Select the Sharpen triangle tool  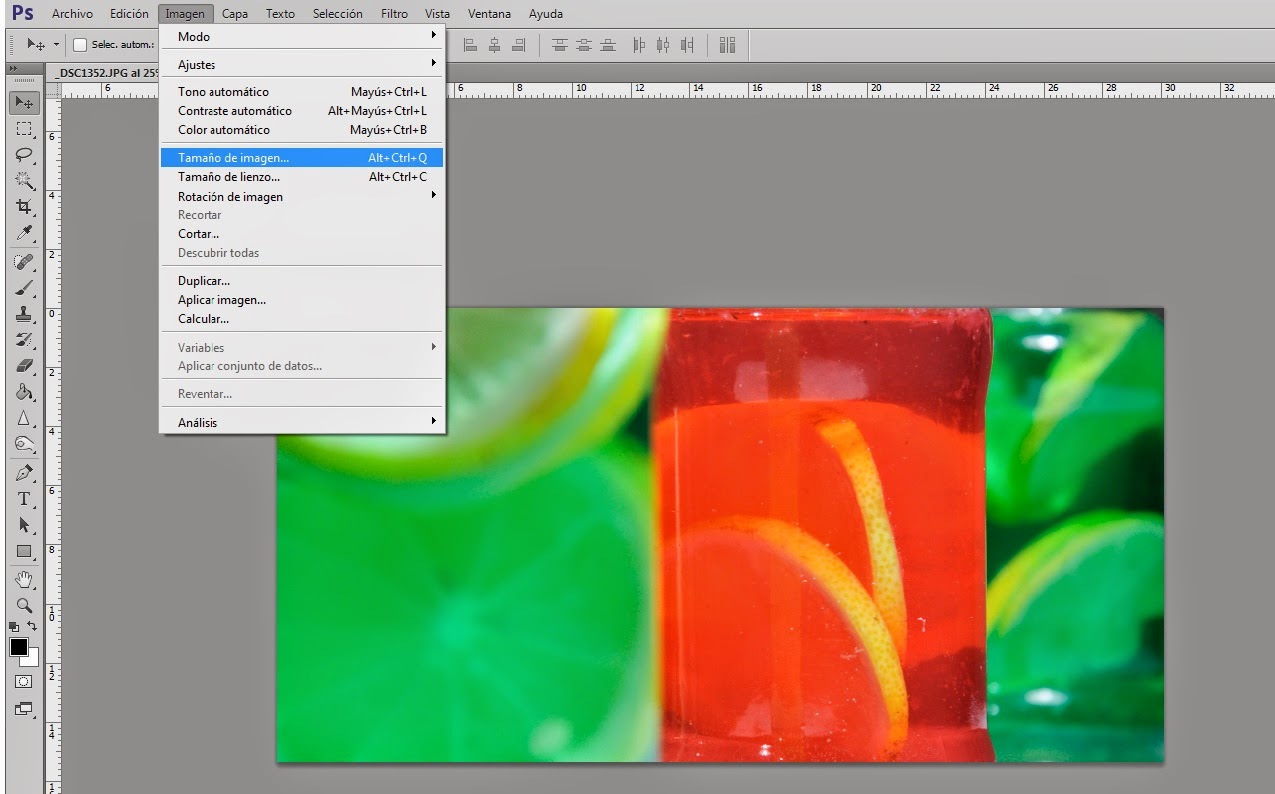(x=24, y=418)
